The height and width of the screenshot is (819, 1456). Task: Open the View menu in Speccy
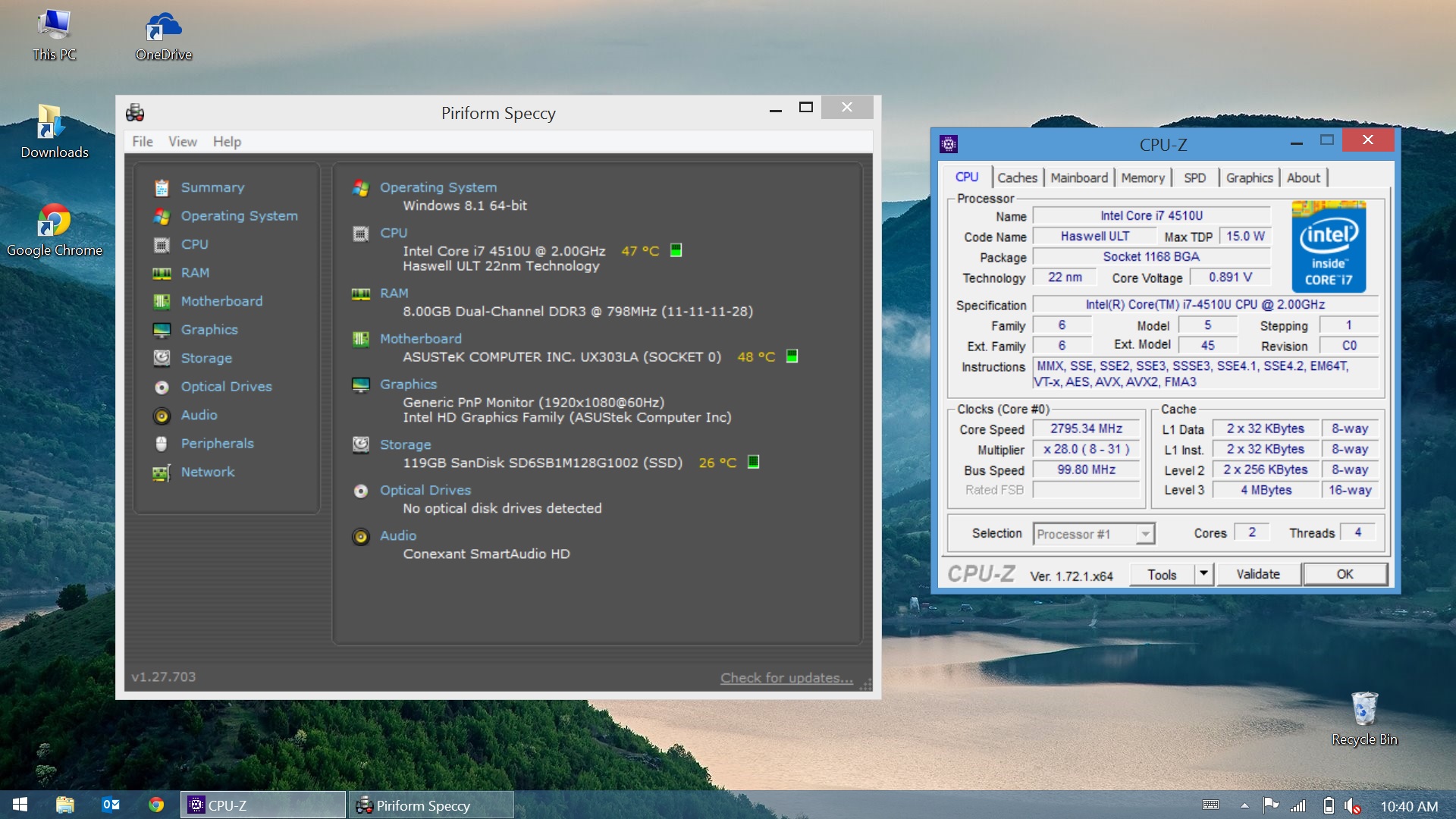coord(182,142)
